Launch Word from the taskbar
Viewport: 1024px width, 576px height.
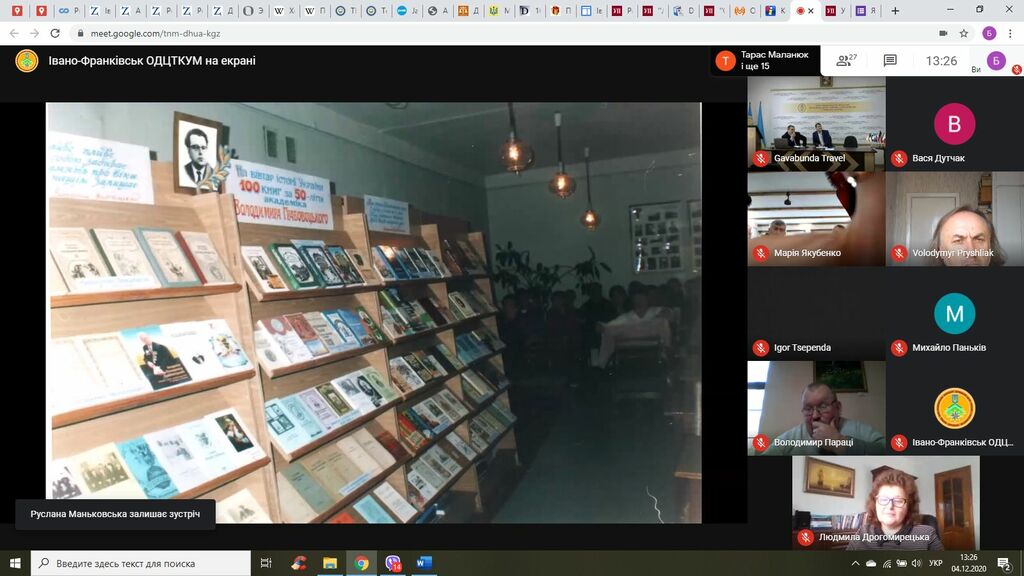(423, 563)
